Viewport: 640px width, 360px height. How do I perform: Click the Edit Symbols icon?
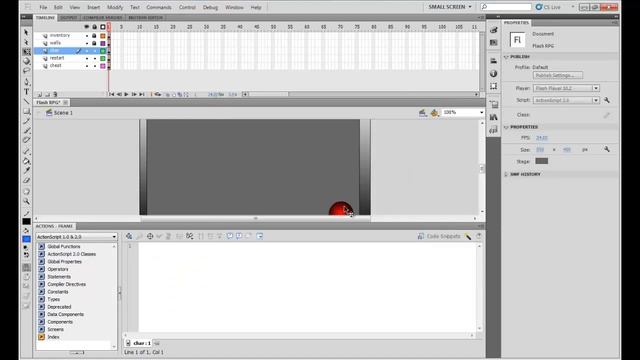[434, 113]
